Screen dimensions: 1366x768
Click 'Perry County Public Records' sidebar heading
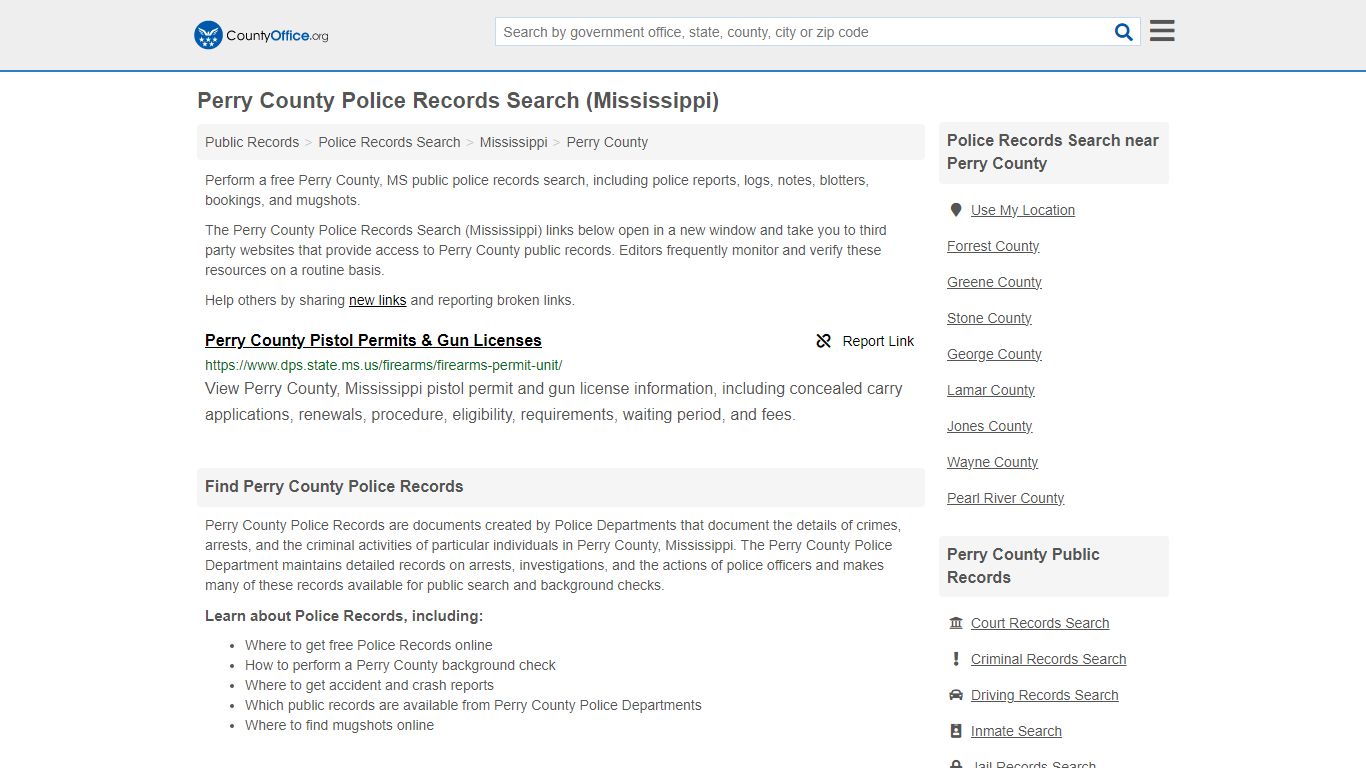1023,566
